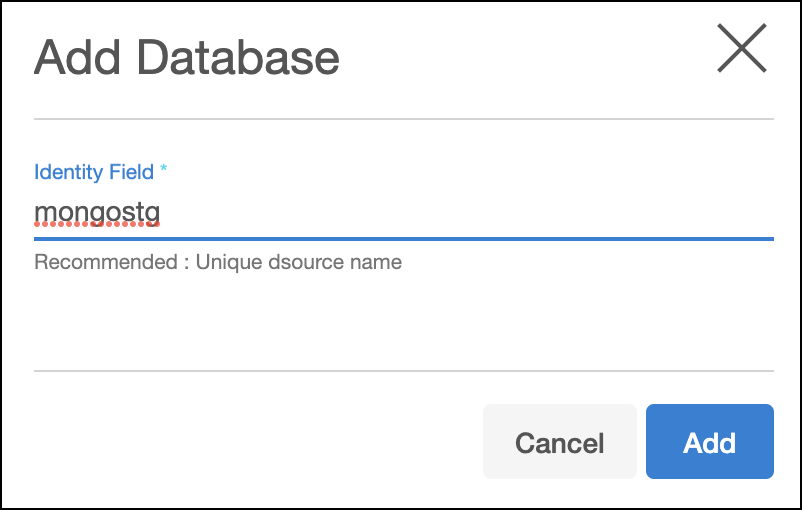Click the Identity Field label
This screenshot has height=510, width=802.
(x=94, y=172)
